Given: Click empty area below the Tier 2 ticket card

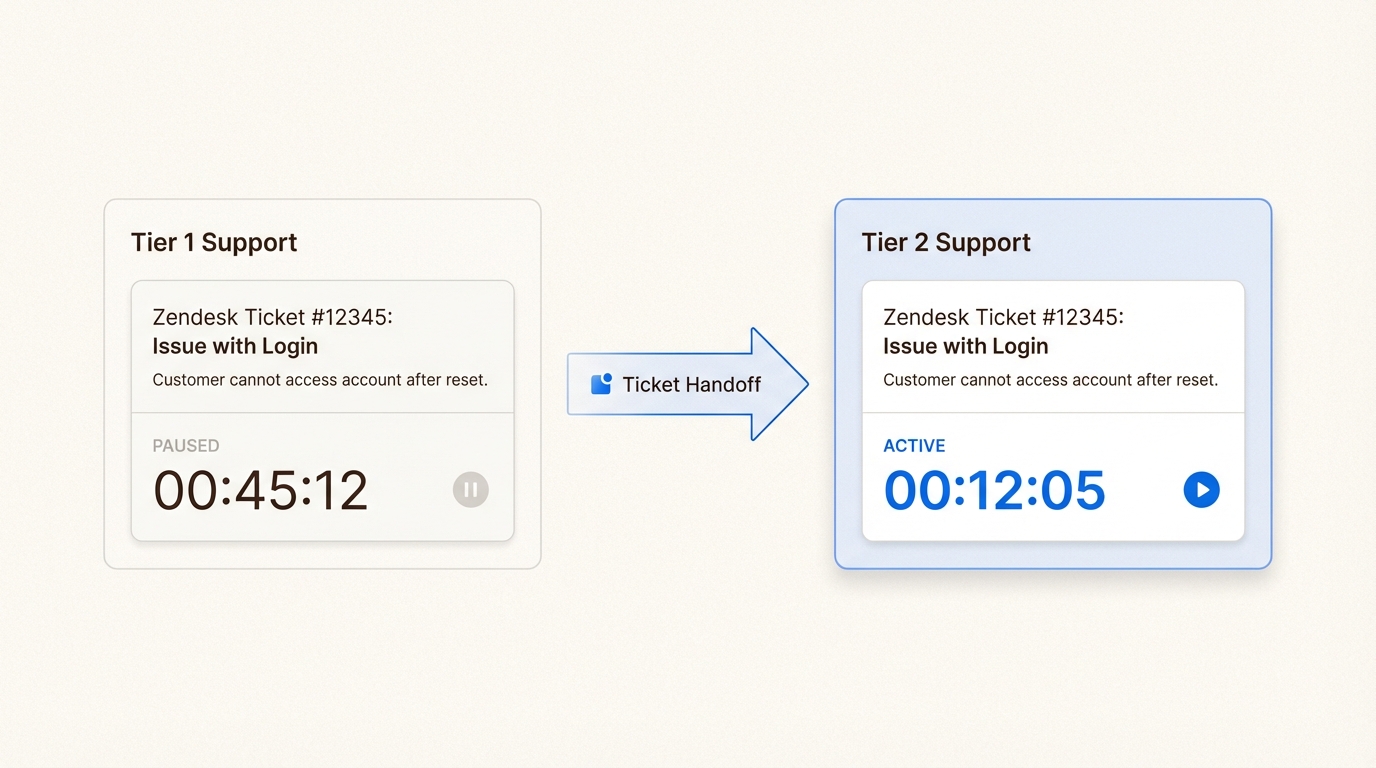Looking at the screenshot, I should pos(1053,555).
